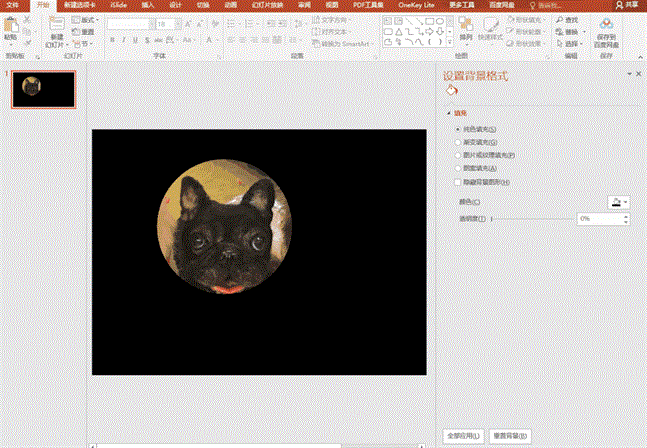Viewport: 647px width, 448px height.
Task: Select Picture or texture fill (图片或纹理填充)
Action: [458, 156]
